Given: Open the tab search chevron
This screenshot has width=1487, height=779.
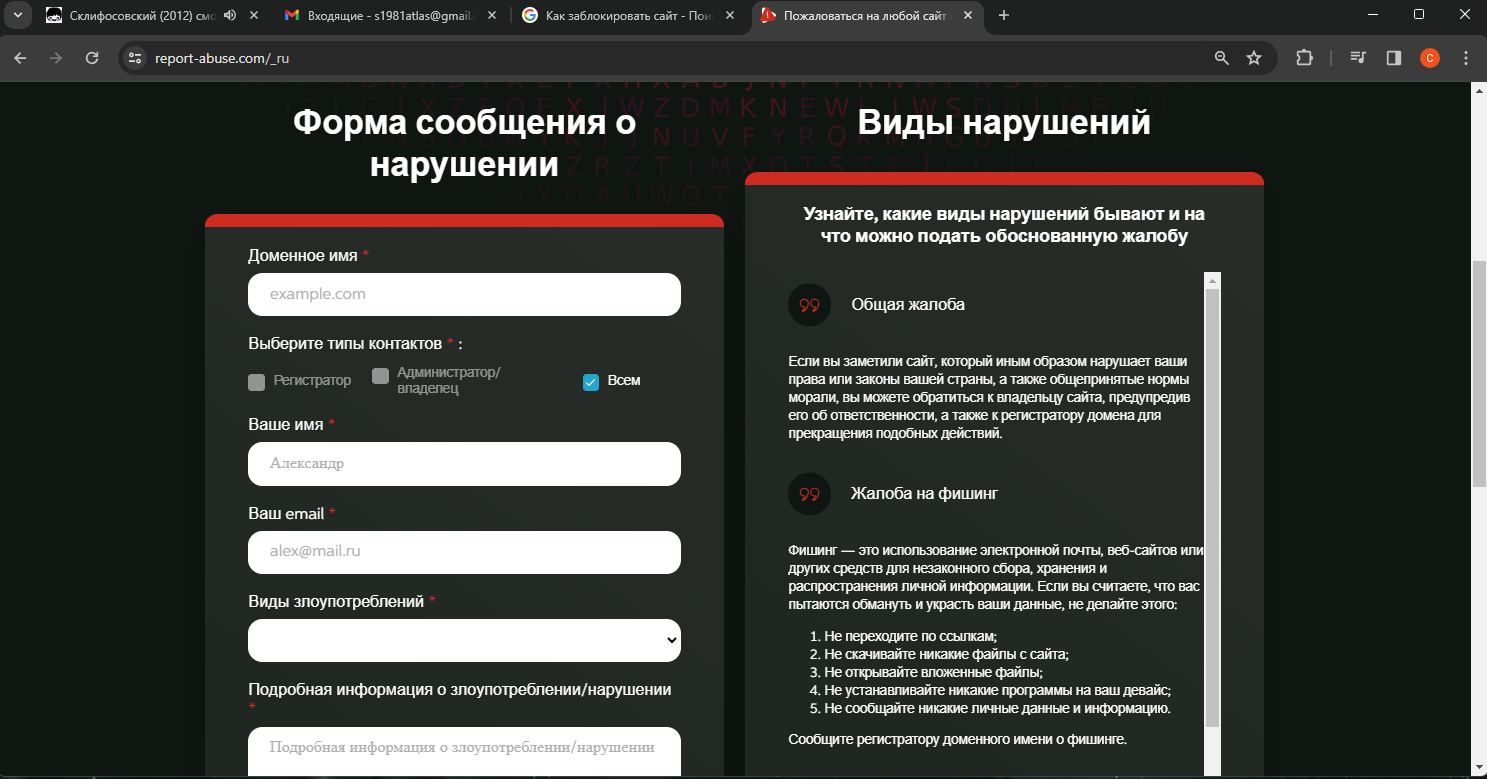Looking at the screenshot, I should (x=17, y=15).
